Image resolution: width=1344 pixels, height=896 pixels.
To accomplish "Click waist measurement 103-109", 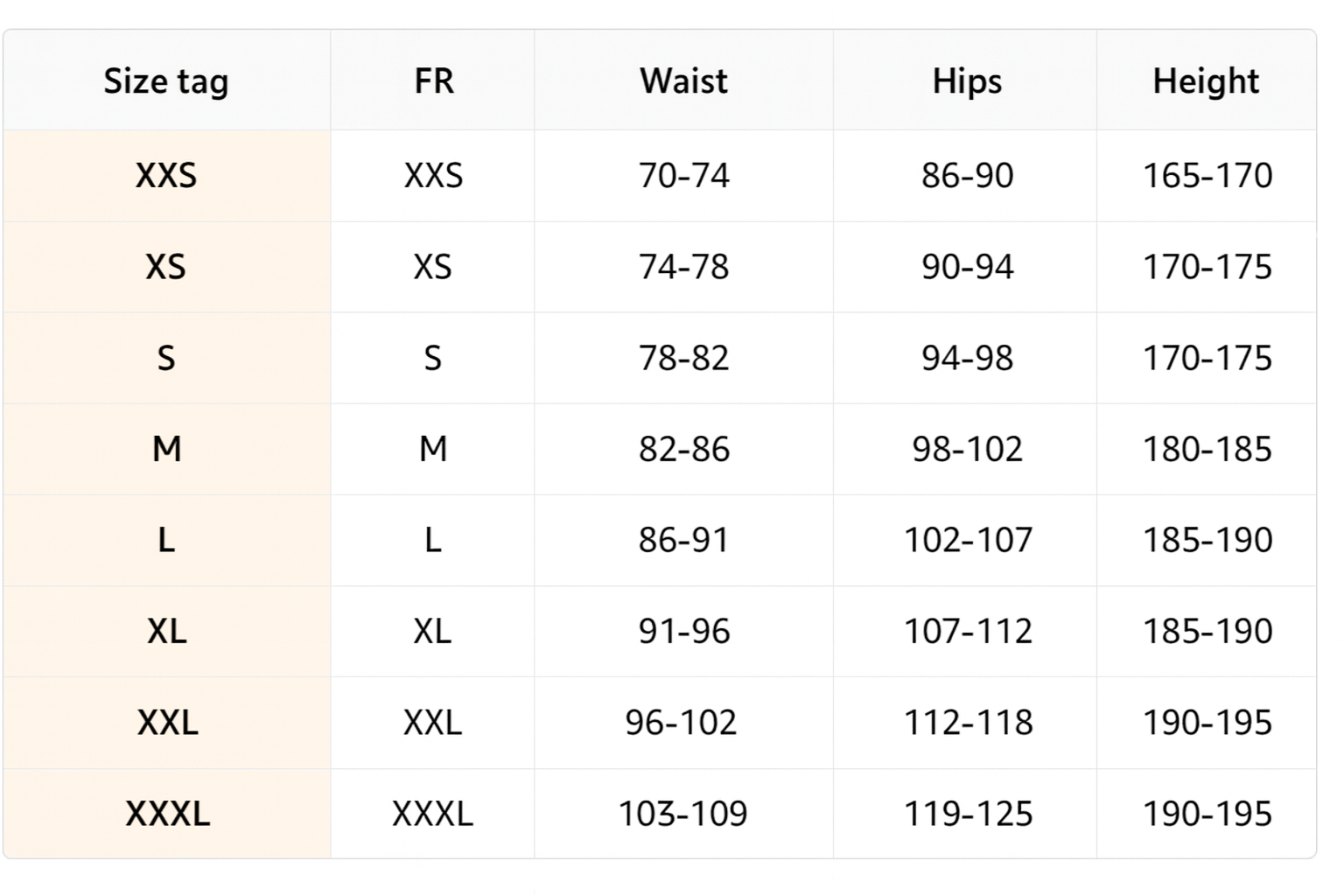I will pos(682,814).
